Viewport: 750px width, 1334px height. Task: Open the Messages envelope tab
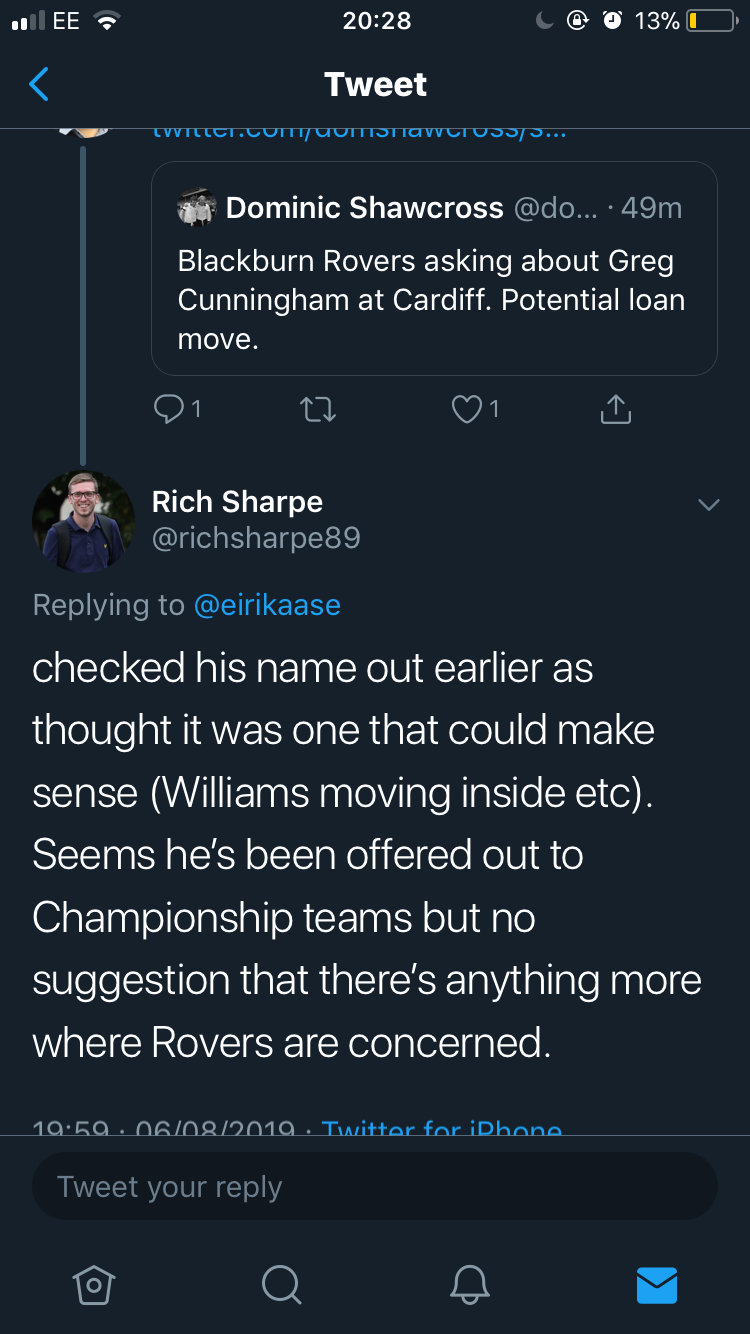[x=657, y=1285]
